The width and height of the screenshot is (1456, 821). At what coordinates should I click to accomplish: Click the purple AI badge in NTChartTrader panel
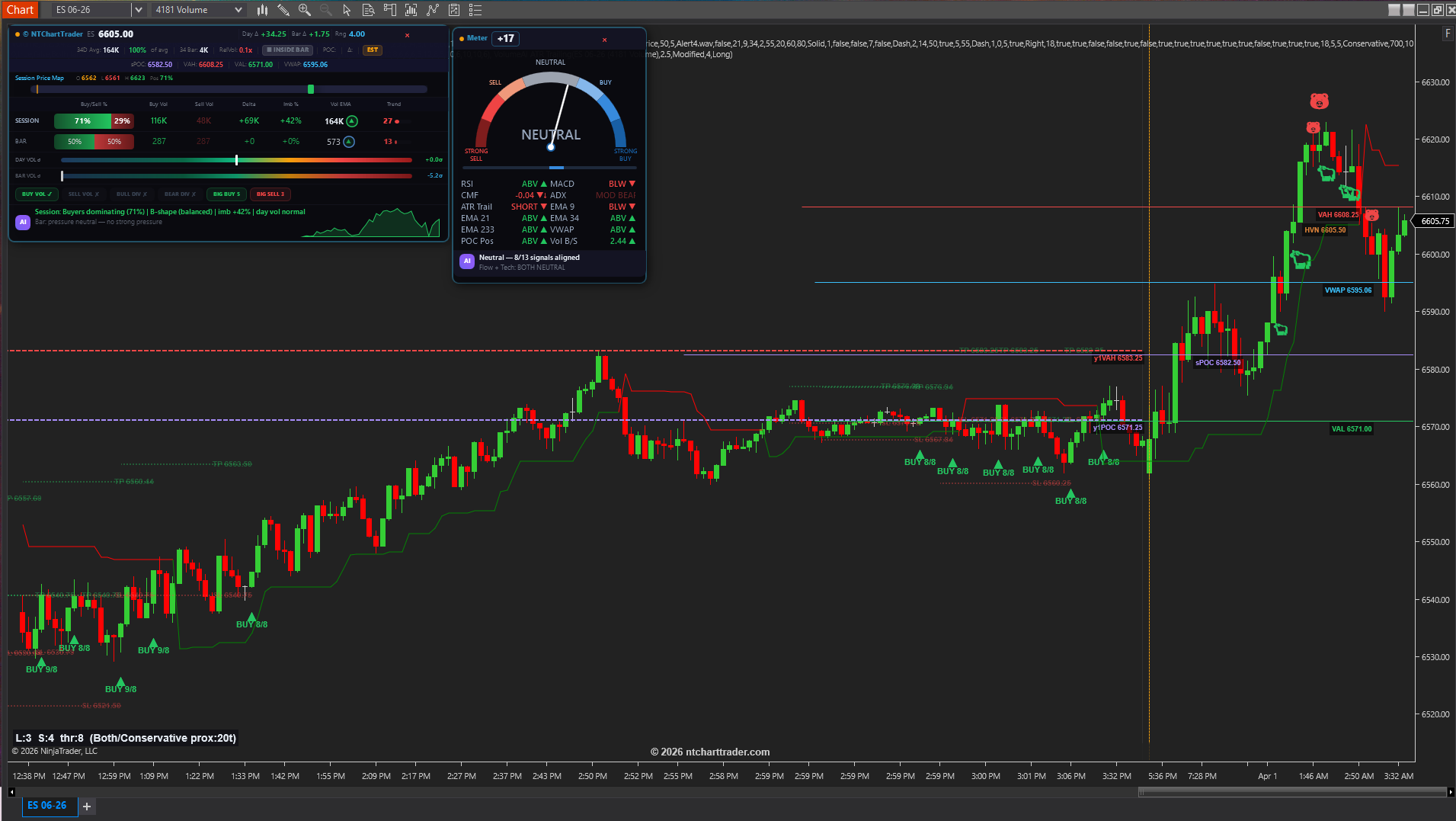(x=23, y=222)
